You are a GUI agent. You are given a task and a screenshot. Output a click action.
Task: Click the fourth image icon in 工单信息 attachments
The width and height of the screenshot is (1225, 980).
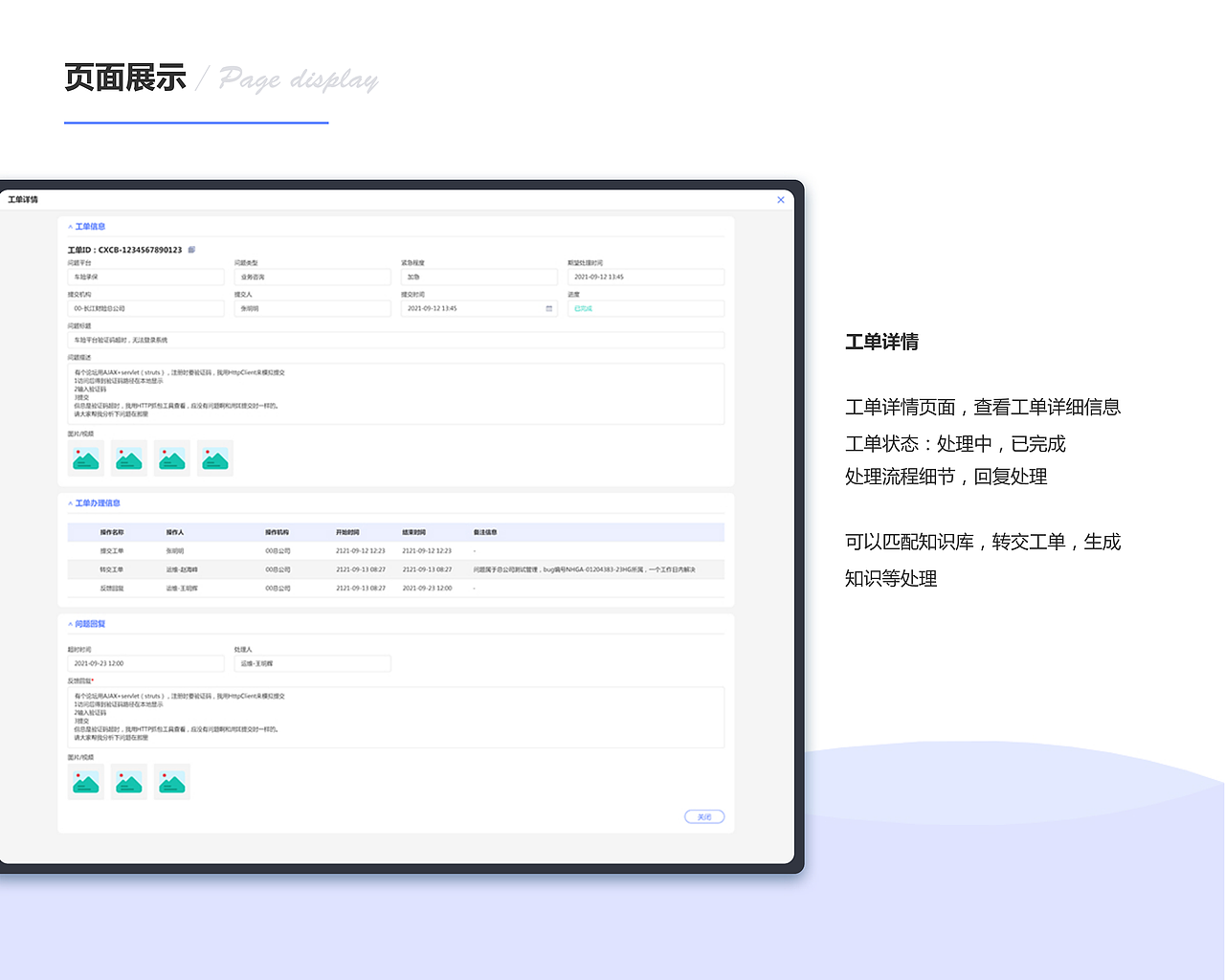pyautogui.click(x=214, y=458)
